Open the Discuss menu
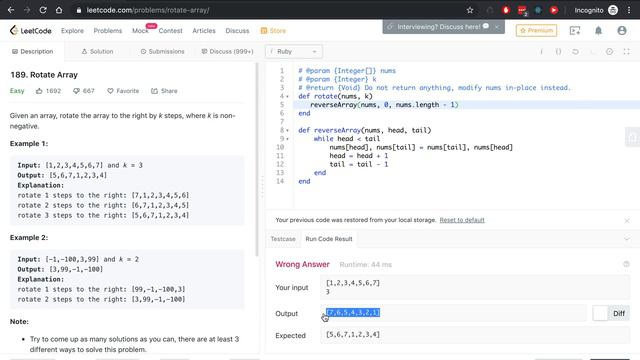The image size is (640, 360). coord(237,31)
